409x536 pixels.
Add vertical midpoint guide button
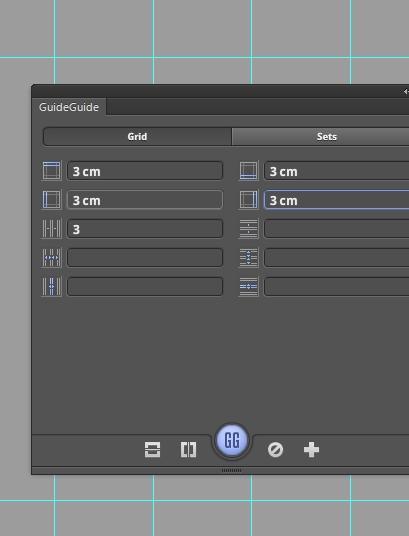[x=188, y=450]
